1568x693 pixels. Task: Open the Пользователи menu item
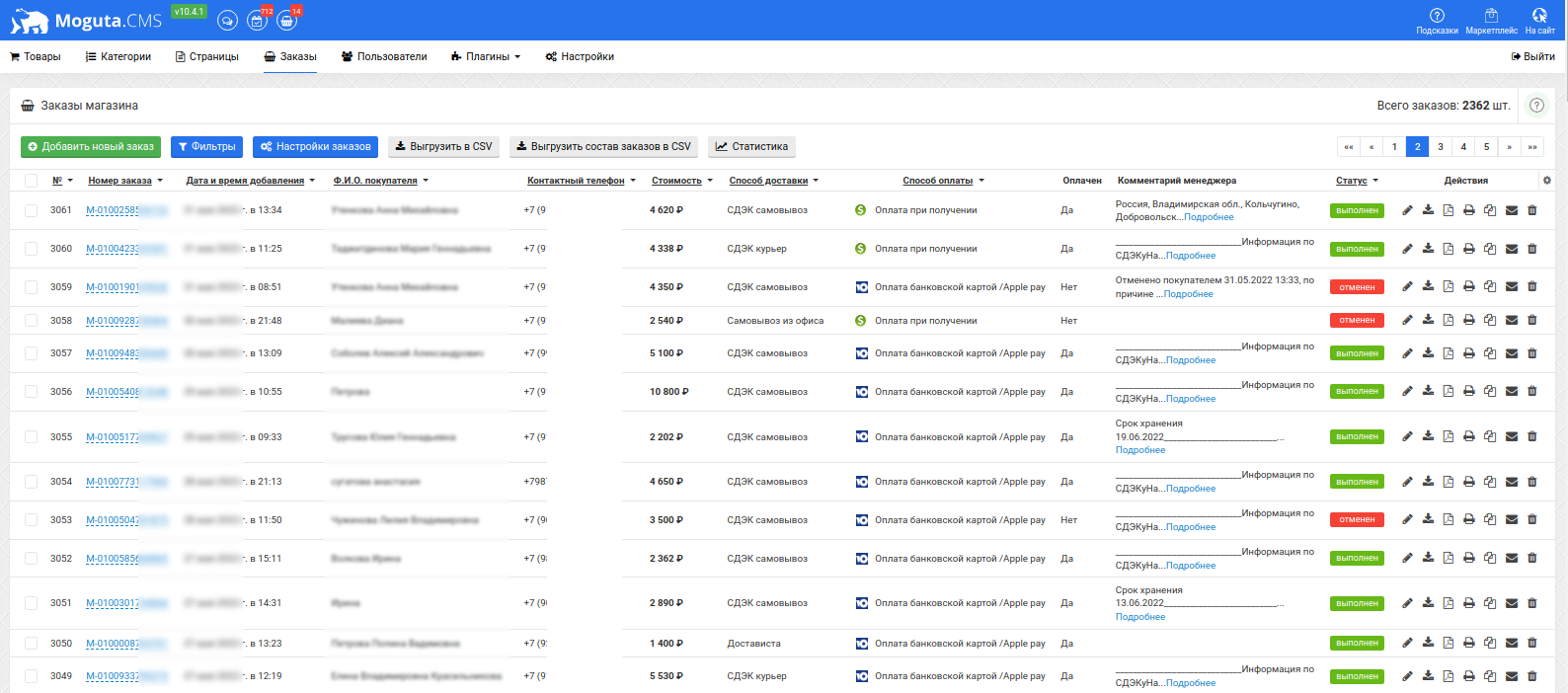point(384,57)
